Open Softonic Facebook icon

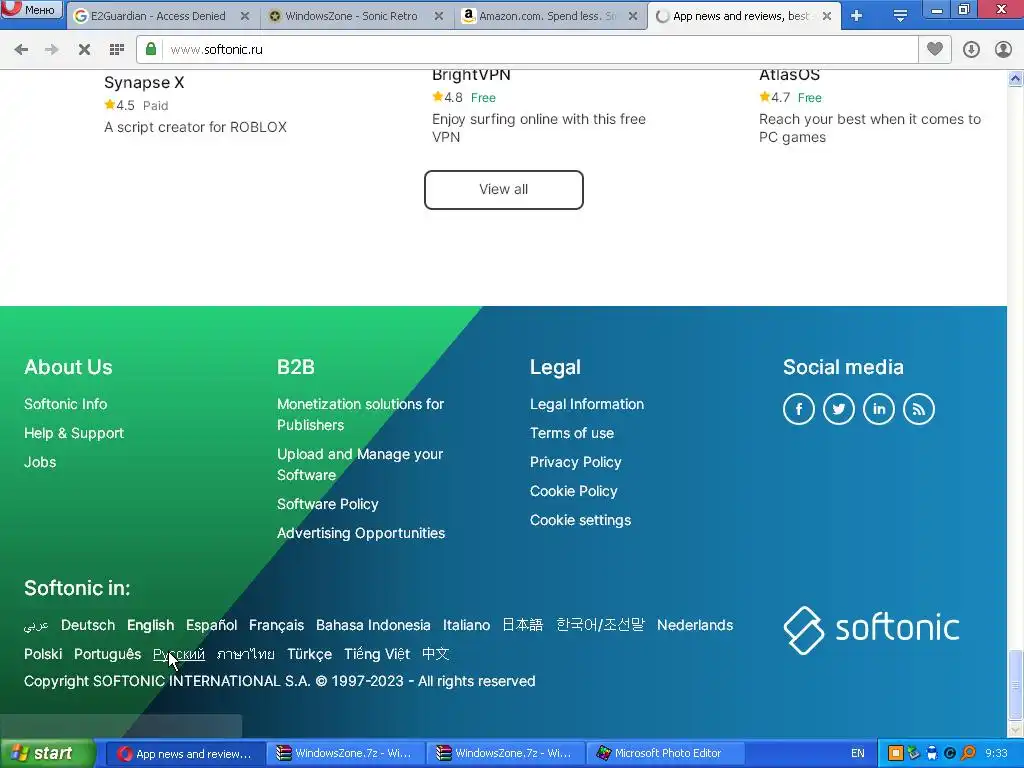pos(799,409)
